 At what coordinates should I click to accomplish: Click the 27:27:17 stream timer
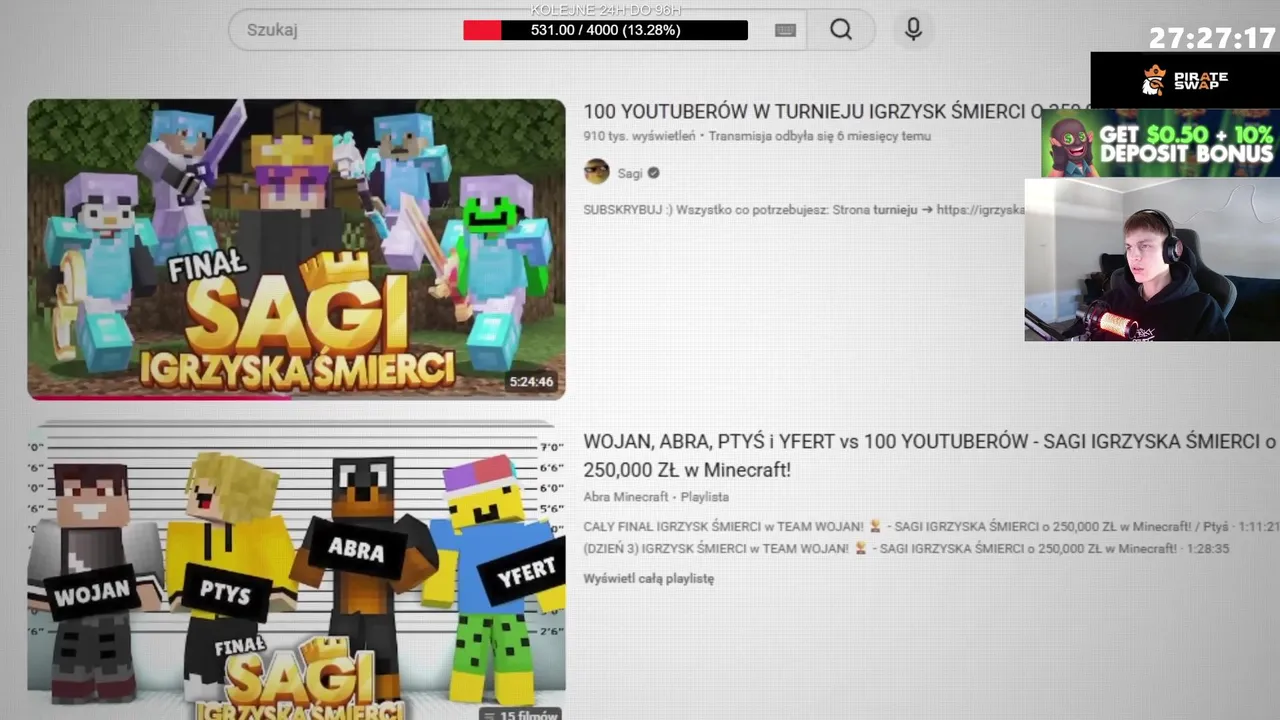pos(1212,38)
